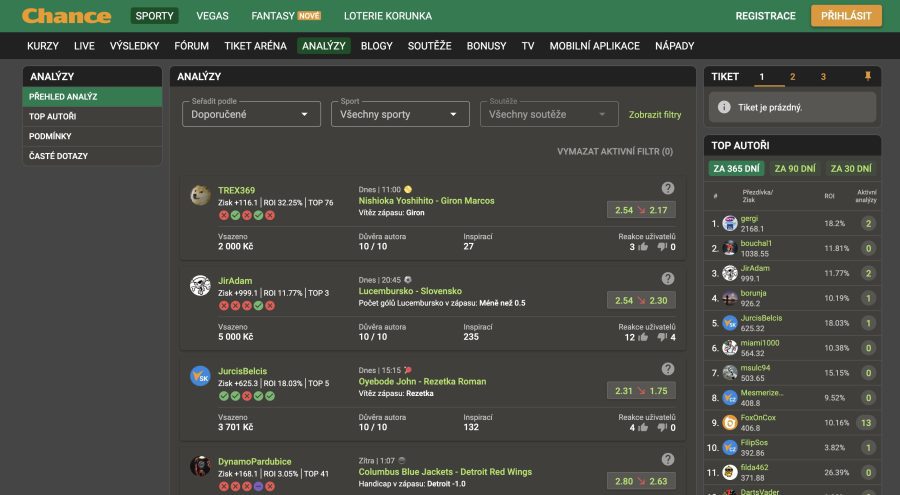The width and height of the screenshot is (900, 495).
Task: Click thumbs up on Nishioka analysis
Action: point(642,247)
